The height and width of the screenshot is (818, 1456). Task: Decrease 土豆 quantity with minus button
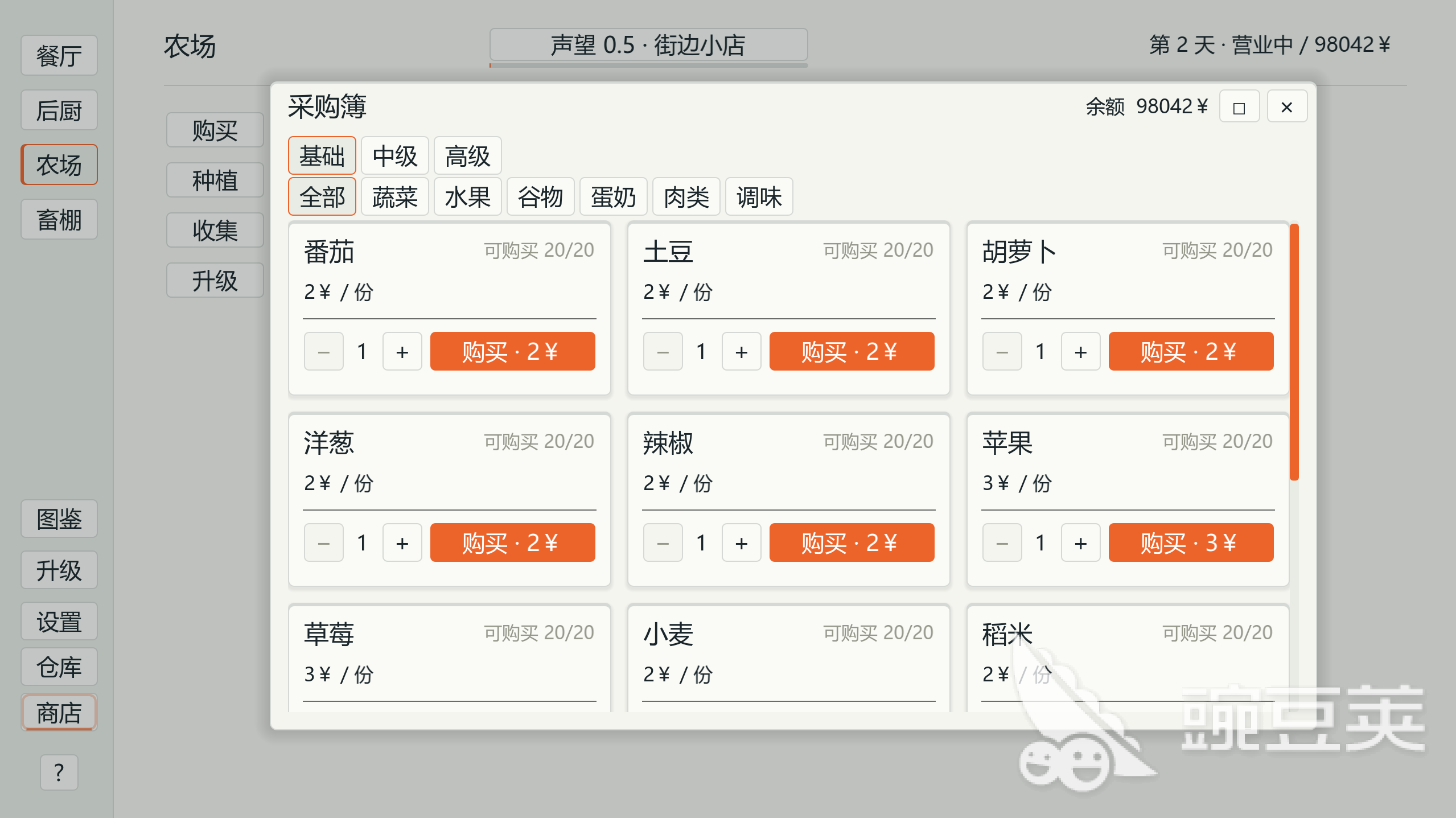coord(663,352)
